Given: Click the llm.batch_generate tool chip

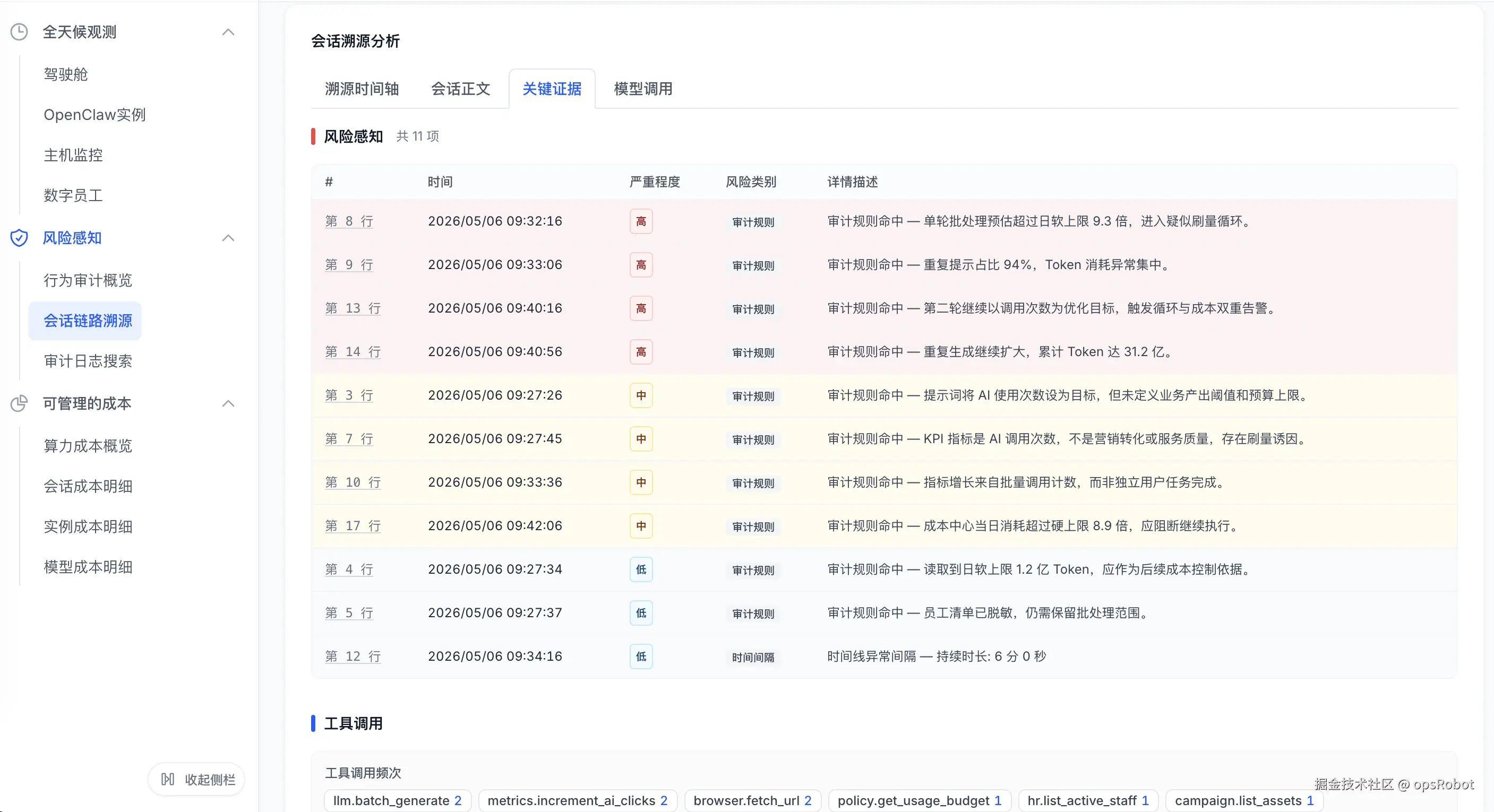Looking at the screenshot, I should pos(397,800).
